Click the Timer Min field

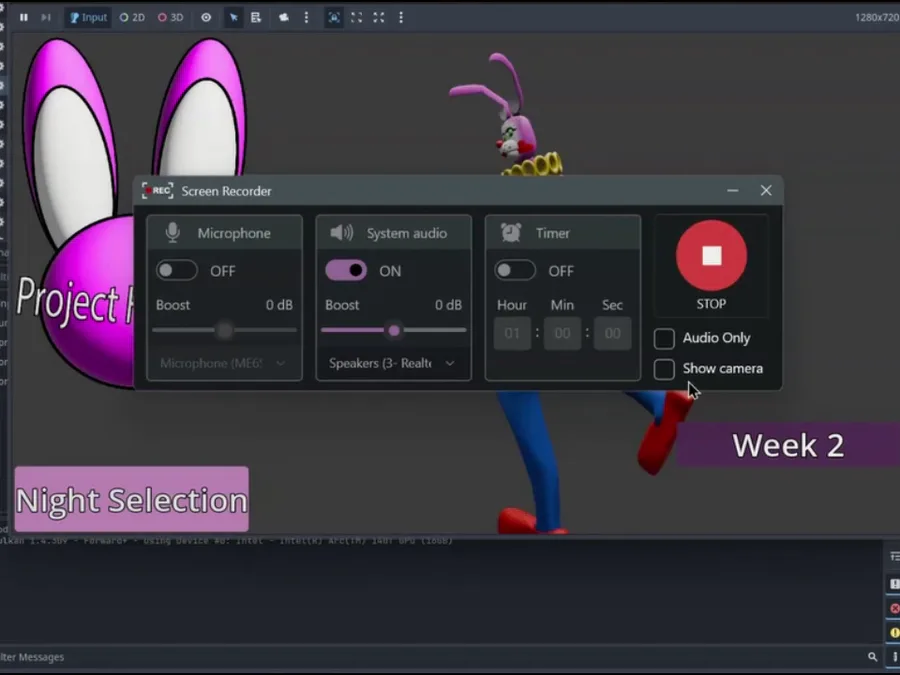(x=562, y=333)
